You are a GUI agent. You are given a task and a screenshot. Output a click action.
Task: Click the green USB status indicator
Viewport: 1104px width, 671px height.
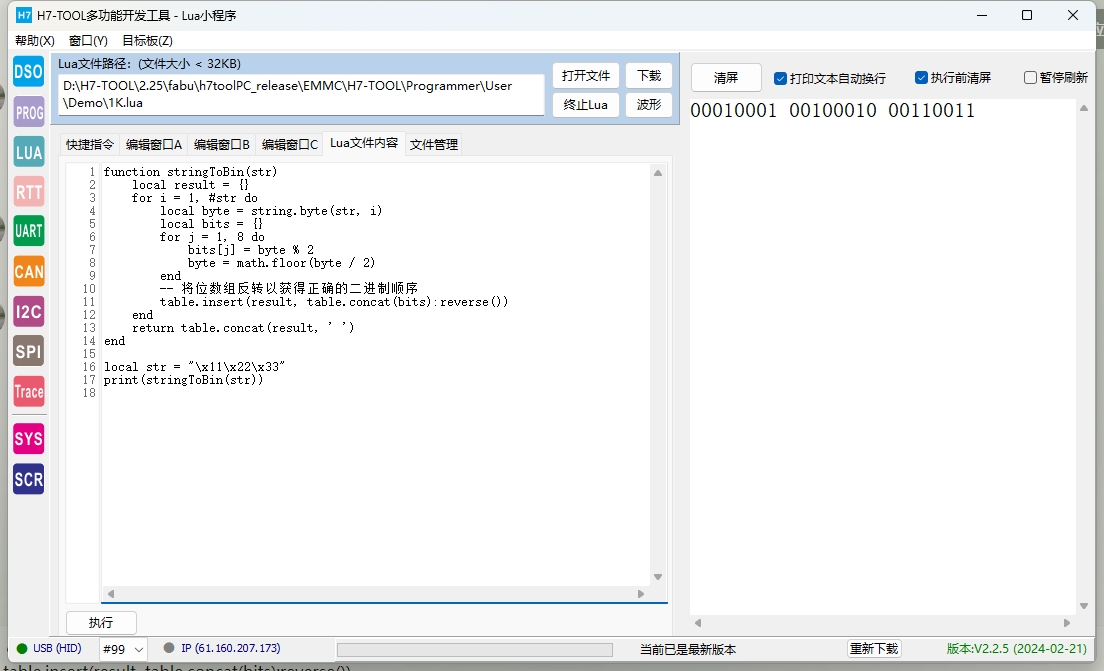coord(22,648)
